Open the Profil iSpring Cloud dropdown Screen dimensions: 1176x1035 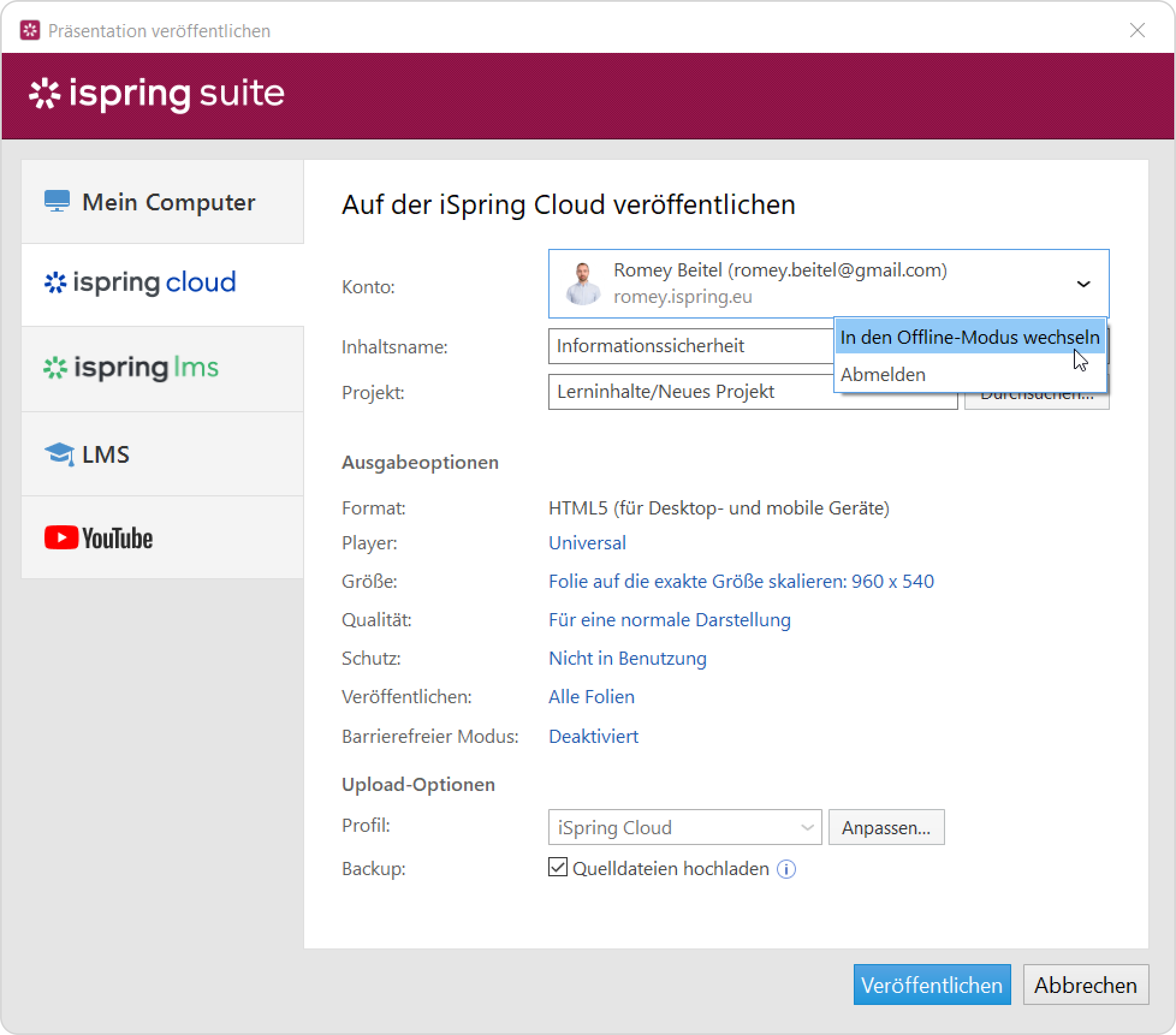point(684,828)
